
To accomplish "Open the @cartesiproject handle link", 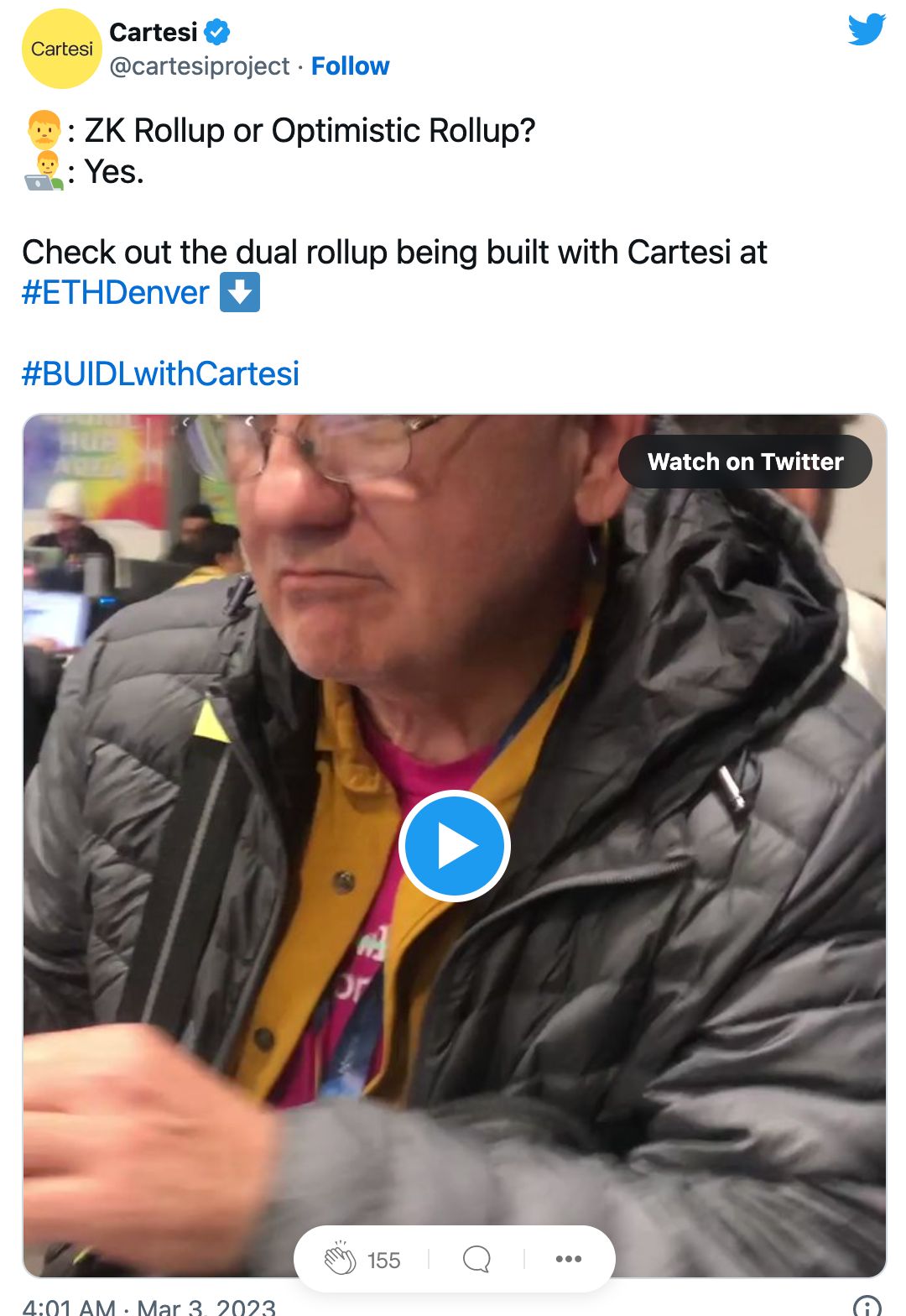I will 200,66.
